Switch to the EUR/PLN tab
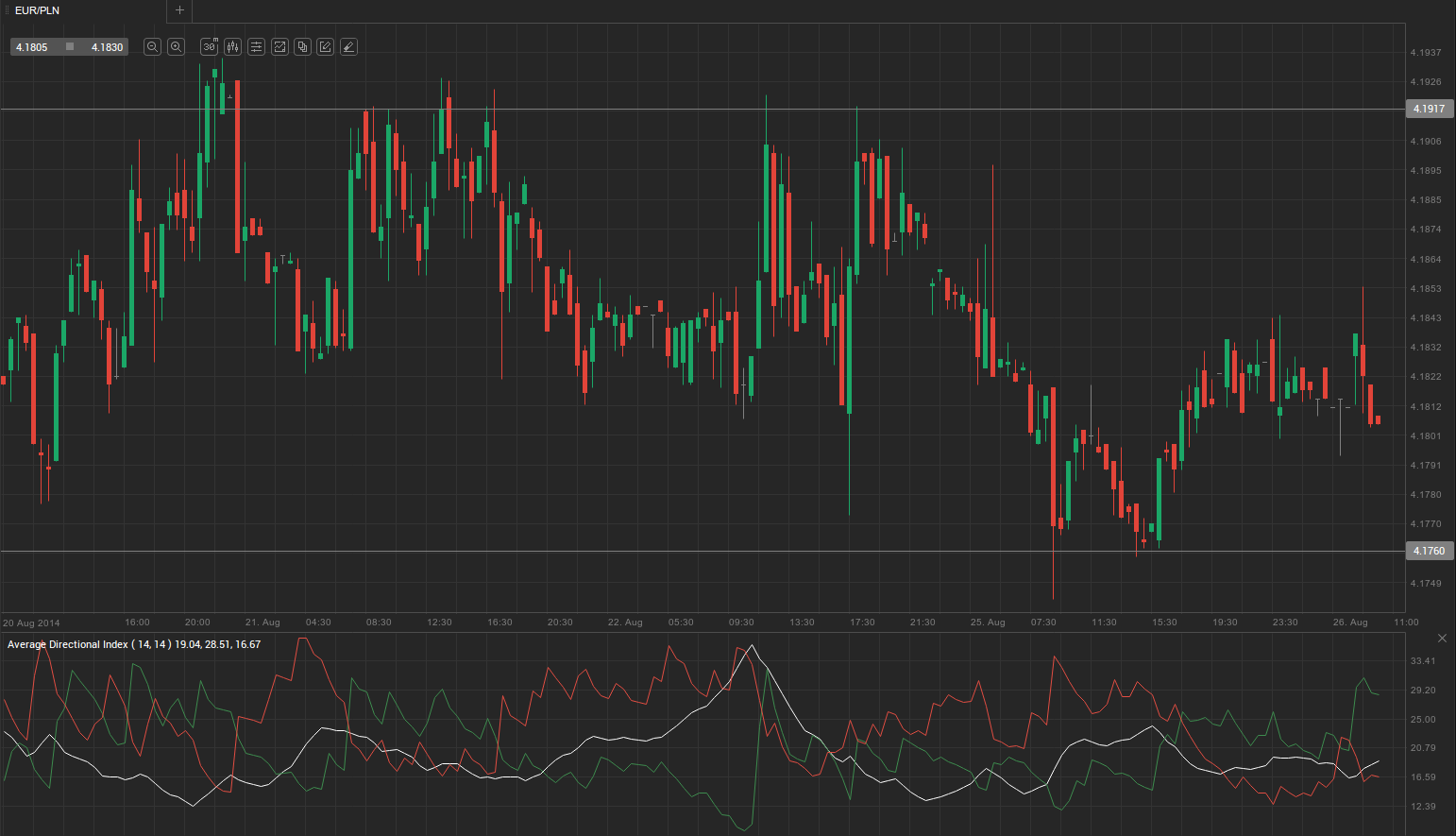Viewport: 1456px width, 836px height. point(38,10)
